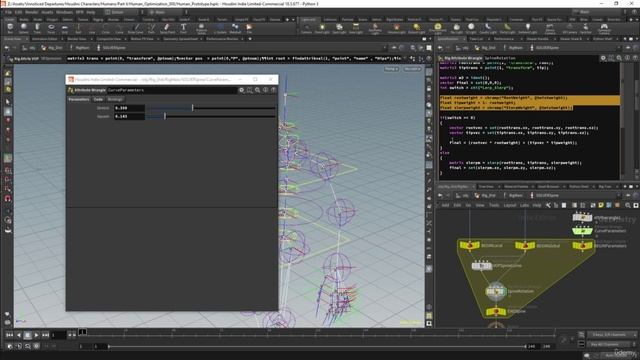Add a Stereo Camera from the shelf

point(550,28)
